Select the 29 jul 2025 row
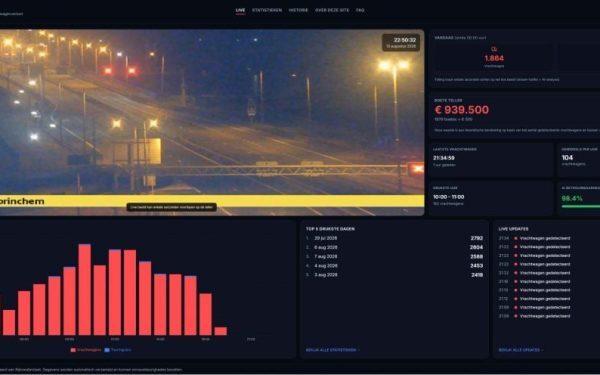Viewport: 600px width, 375px height. (395, 238)
